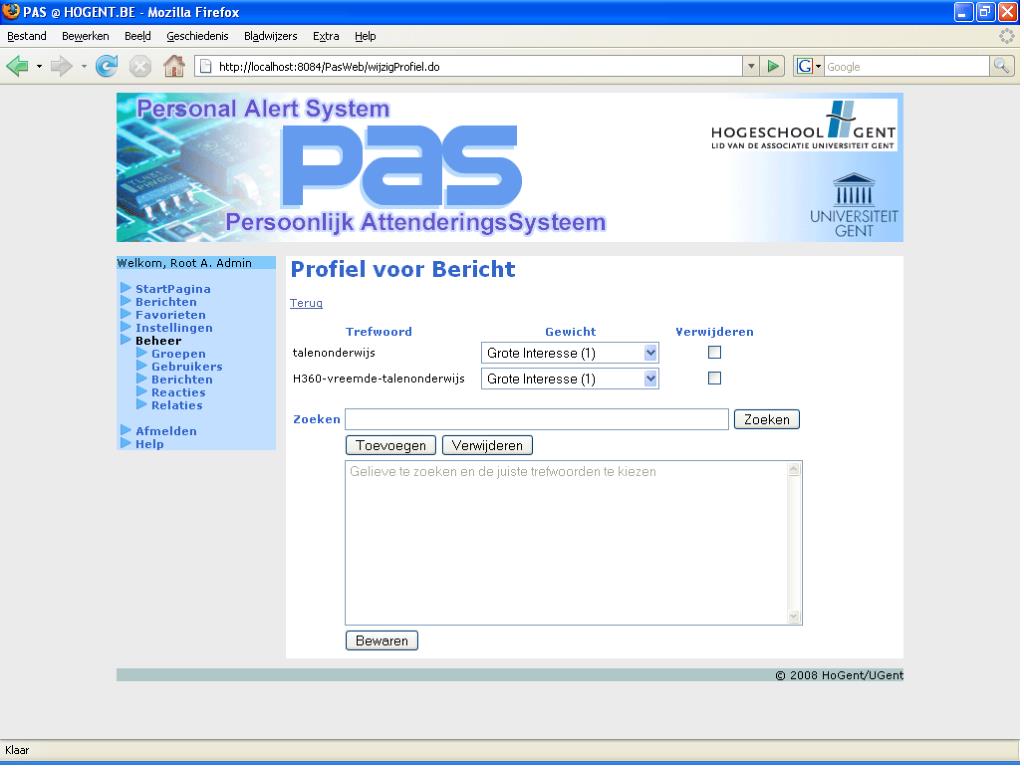Click the arrow icon beside Groepen
Screen dimensions: 1024x768
pyautogui.click(x=142, y=353)
